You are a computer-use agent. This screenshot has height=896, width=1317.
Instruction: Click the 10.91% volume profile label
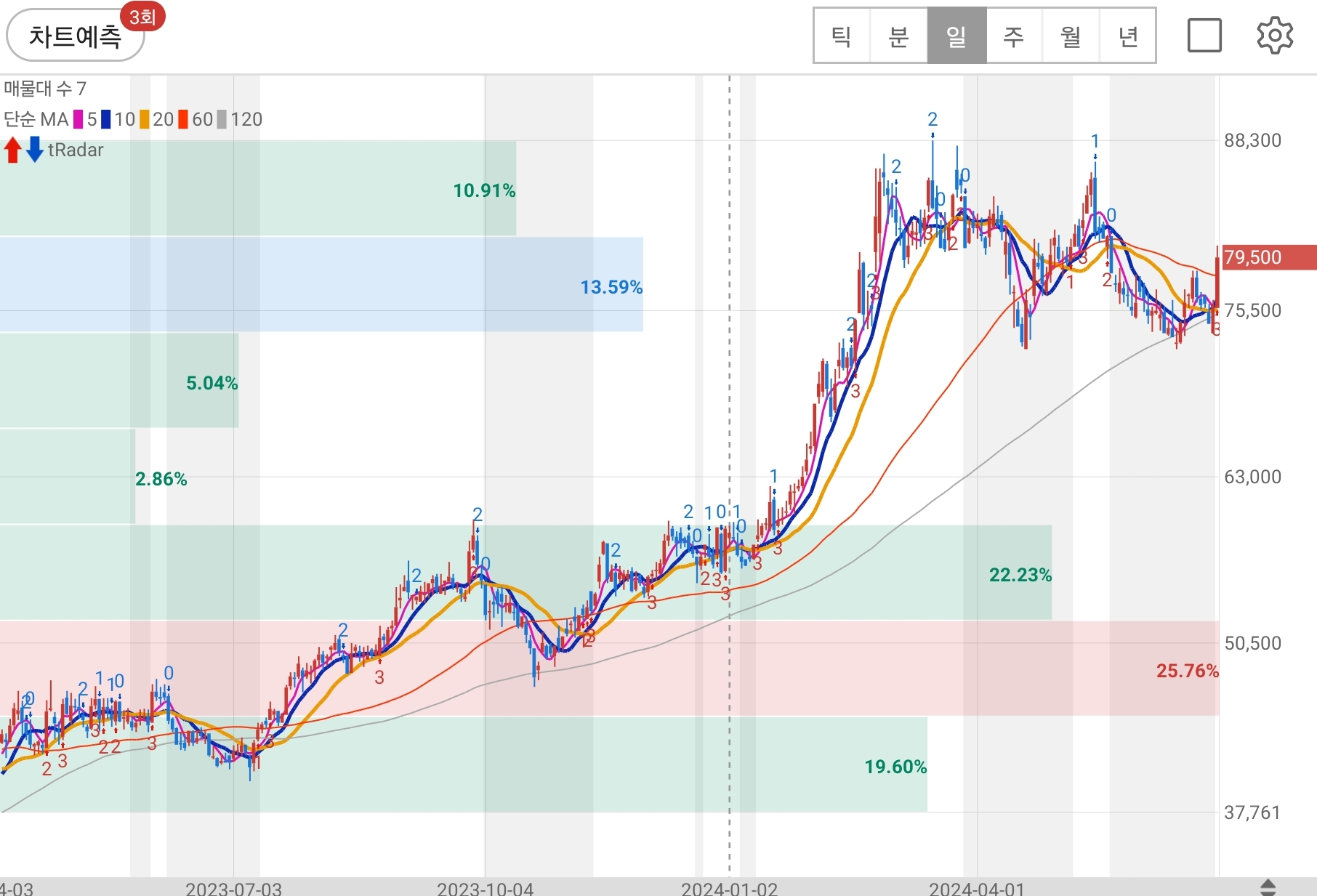[x=484, y=190]
